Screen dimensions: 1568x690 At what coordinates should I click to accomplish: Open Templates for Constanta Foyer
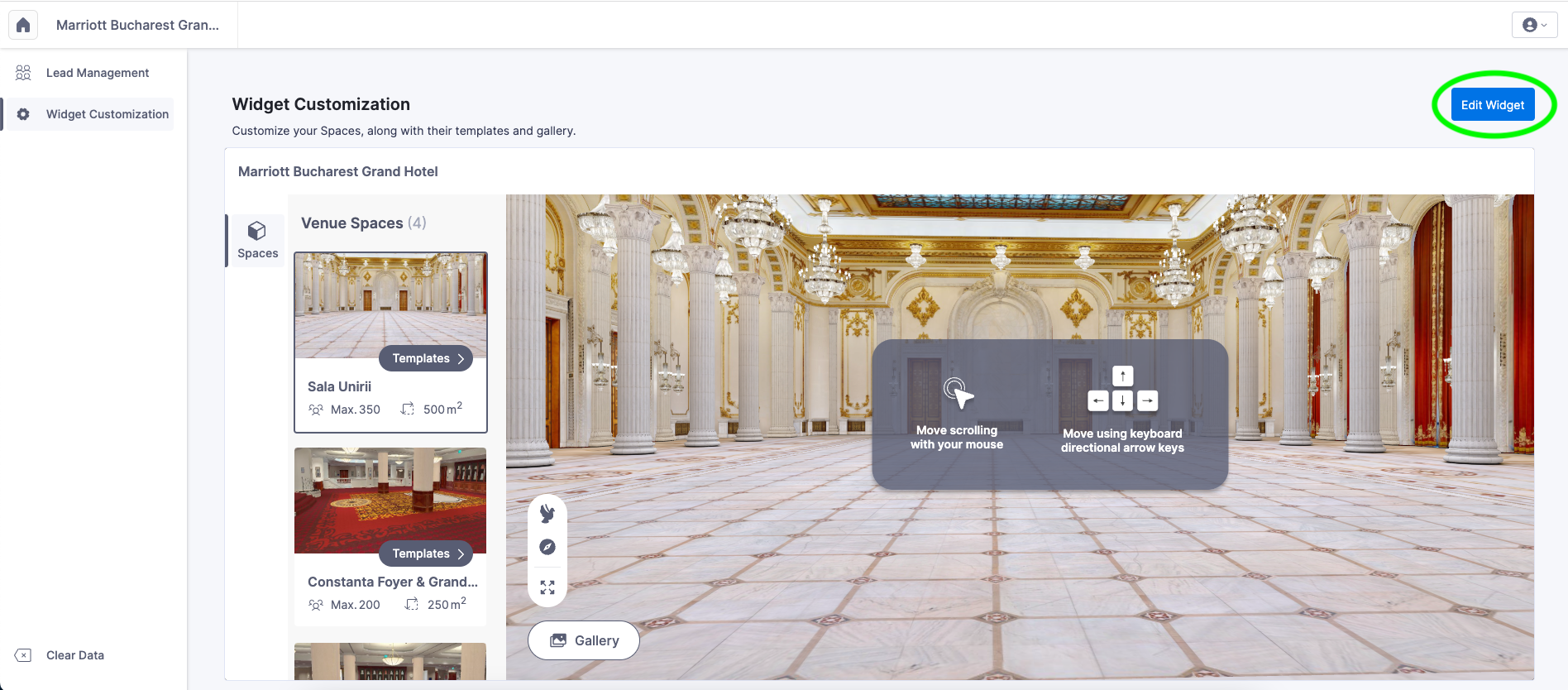[x=426, y=553]
